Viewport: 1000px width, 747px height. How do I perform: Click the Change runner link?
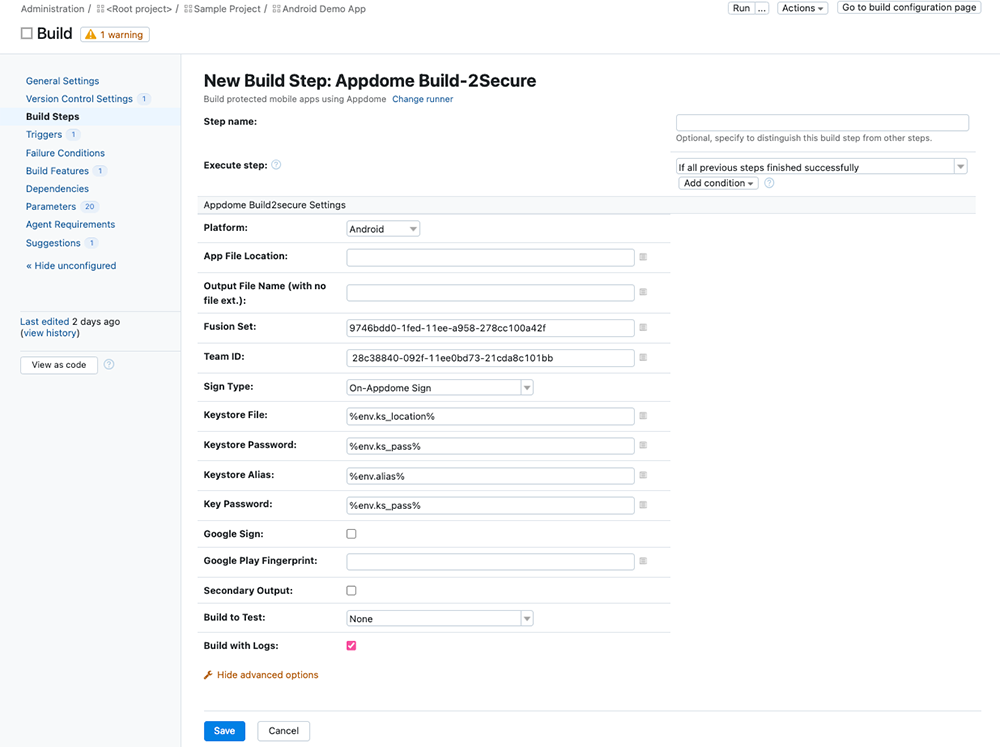coord(422,100)
